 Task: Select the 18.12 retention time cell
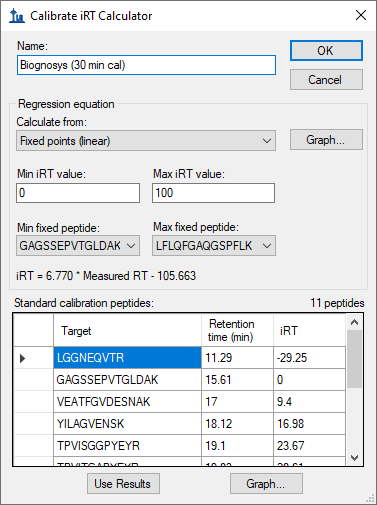click(x=237, y=424)
